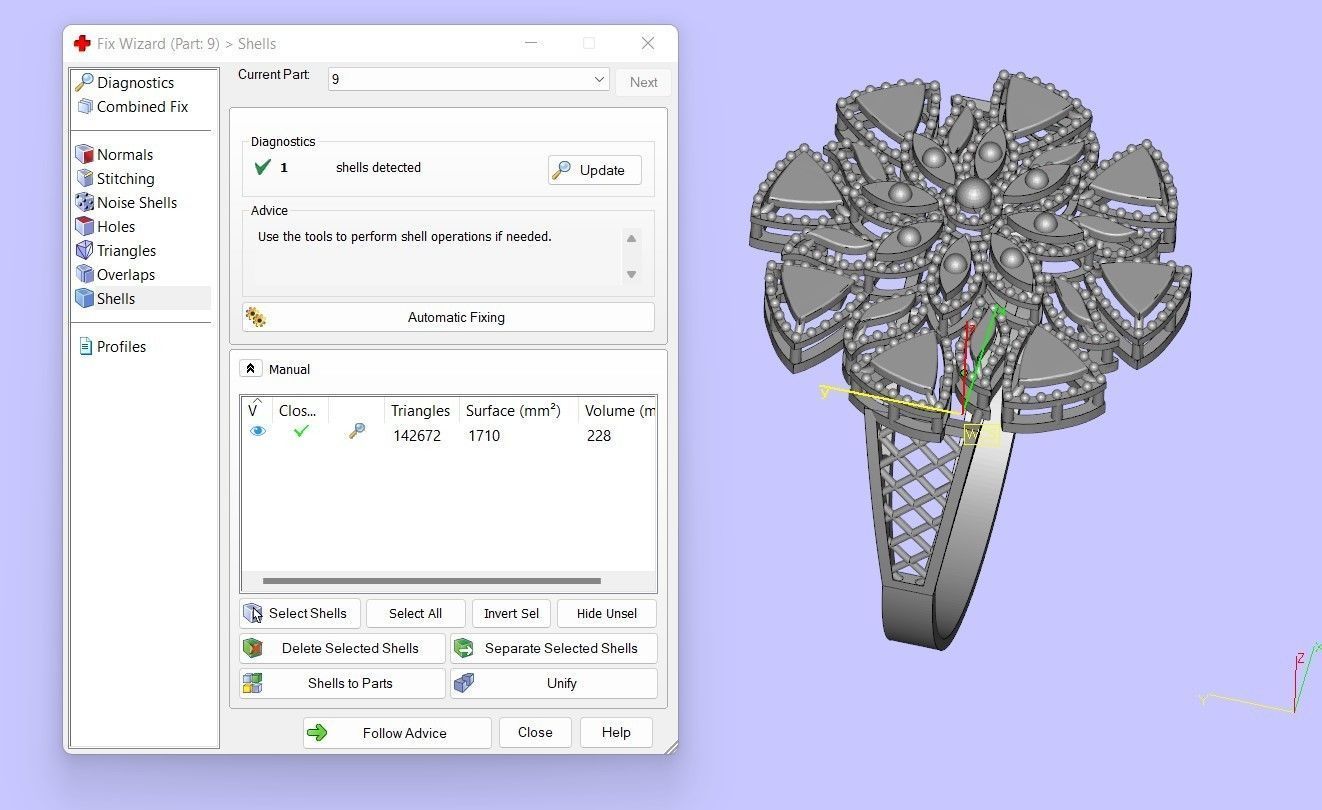Delete Selected Shells
This screenshot has width=1322, height=810.
coord(342,648)
